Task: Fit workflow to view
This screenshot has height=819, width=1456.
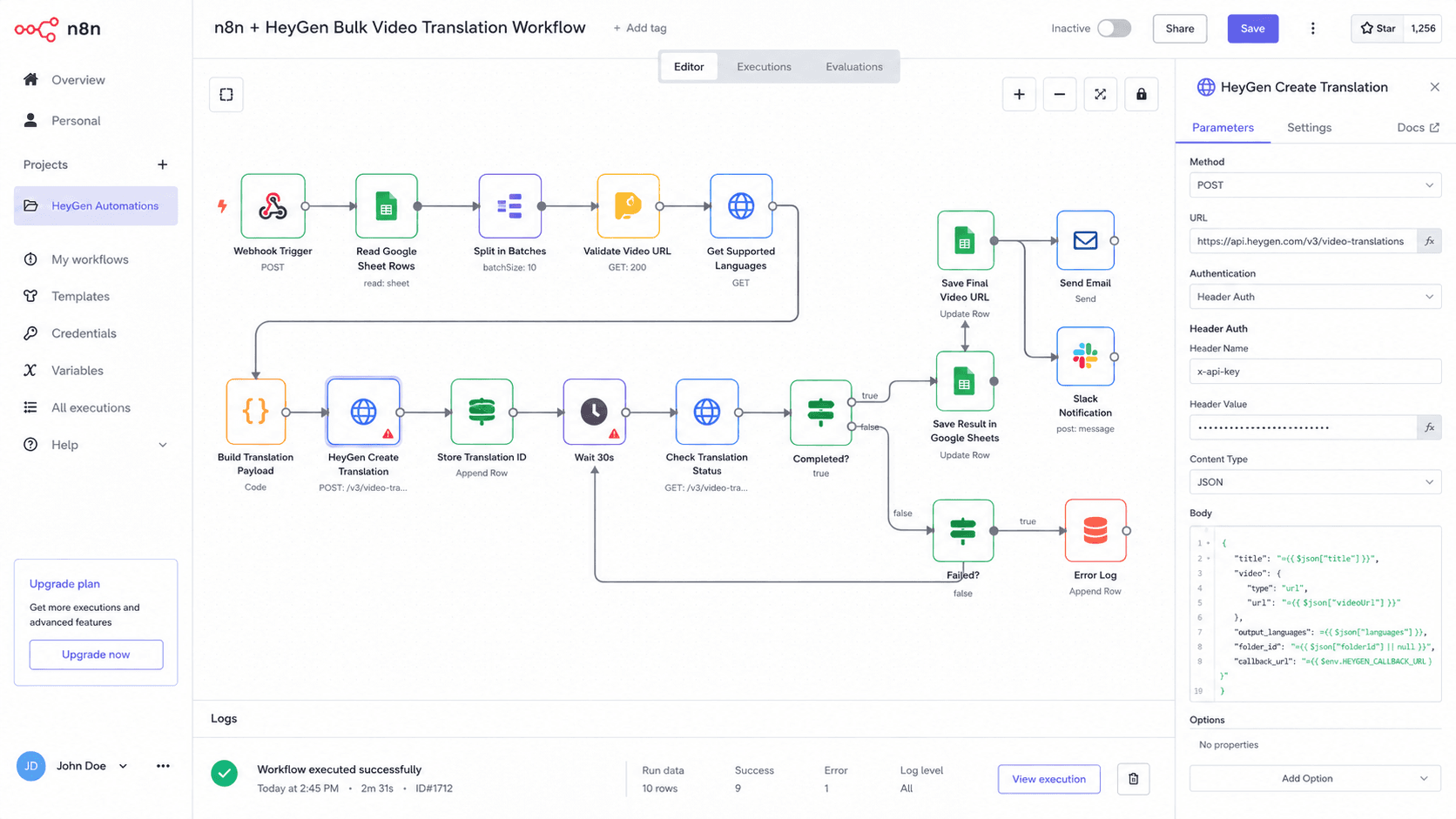Action: point(1101,94)
